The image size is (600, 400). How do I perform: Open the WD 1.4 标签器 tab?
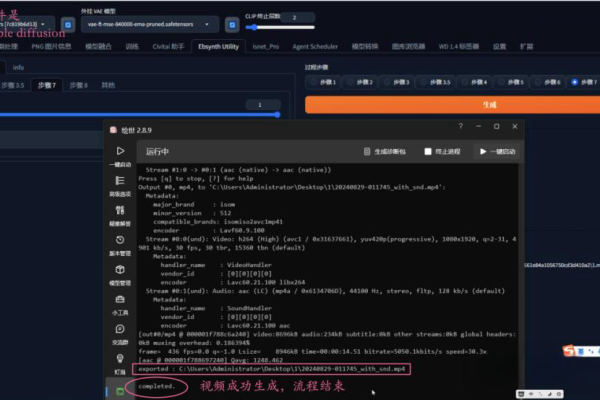459,46
